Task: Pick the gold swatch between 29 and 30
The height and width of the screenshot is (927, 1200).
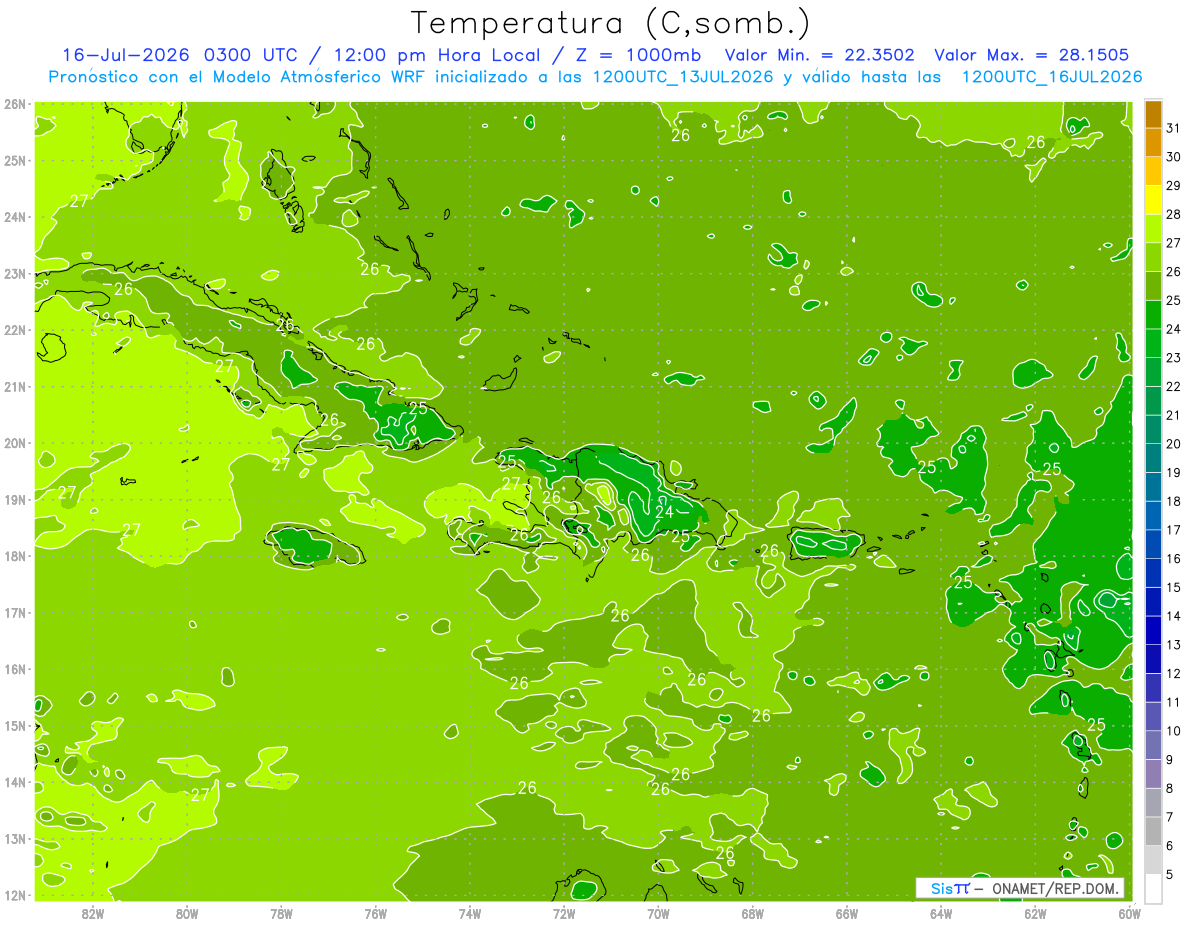Action: click(1153, 172)
